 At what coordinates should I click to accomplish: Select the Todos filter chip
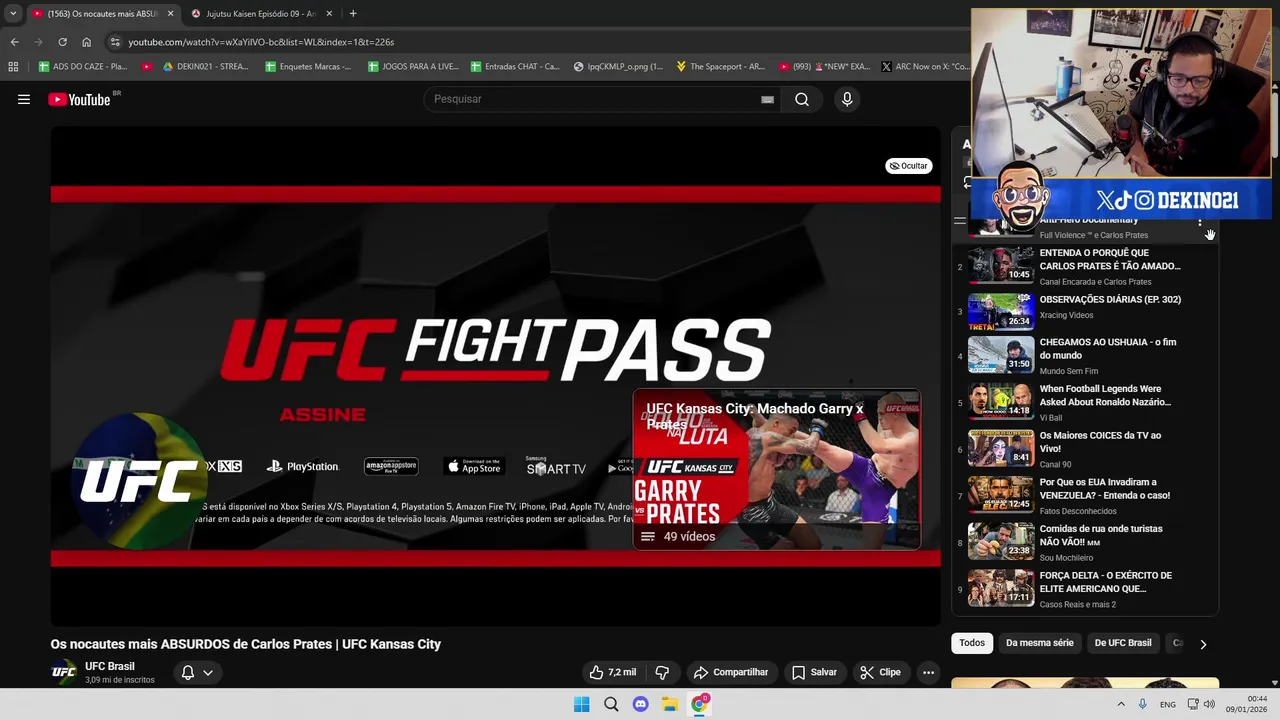click(972, 643)
